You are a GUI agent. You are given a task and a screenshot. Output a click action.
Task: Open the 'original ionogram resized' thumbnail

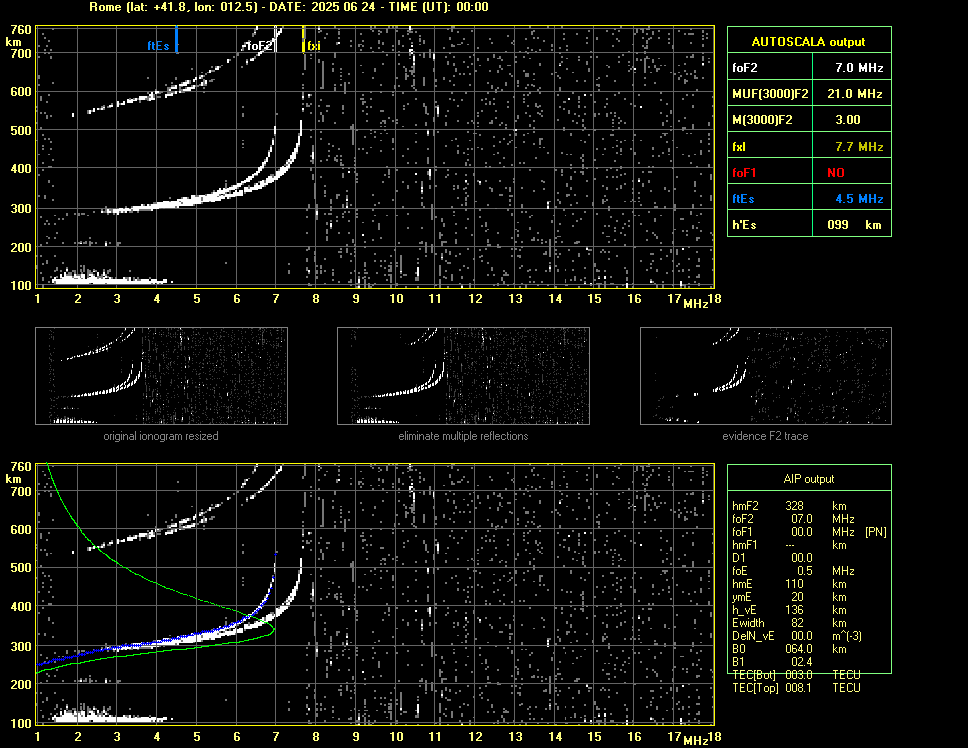[x=161, y=376]
